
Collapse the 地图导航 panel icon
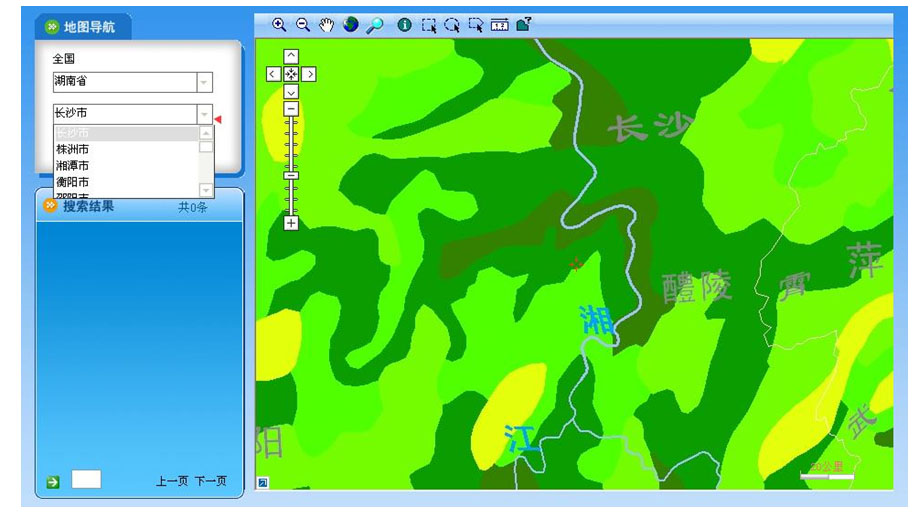(52, 26)
